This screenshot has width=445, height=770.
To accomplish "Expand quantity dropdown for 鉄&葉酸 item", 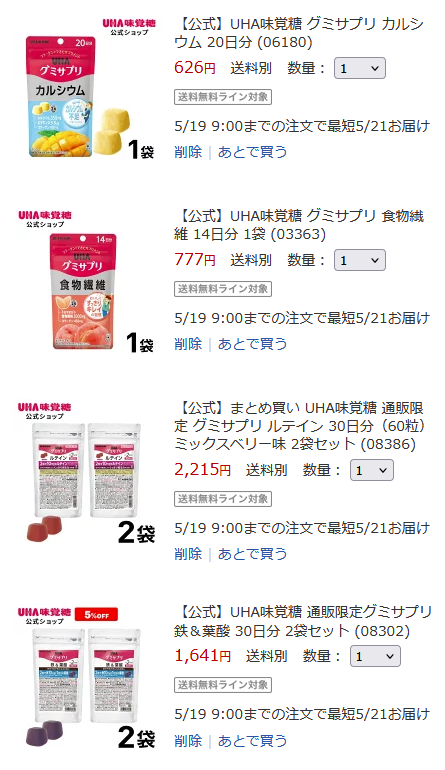I will (x=375, y=656).
